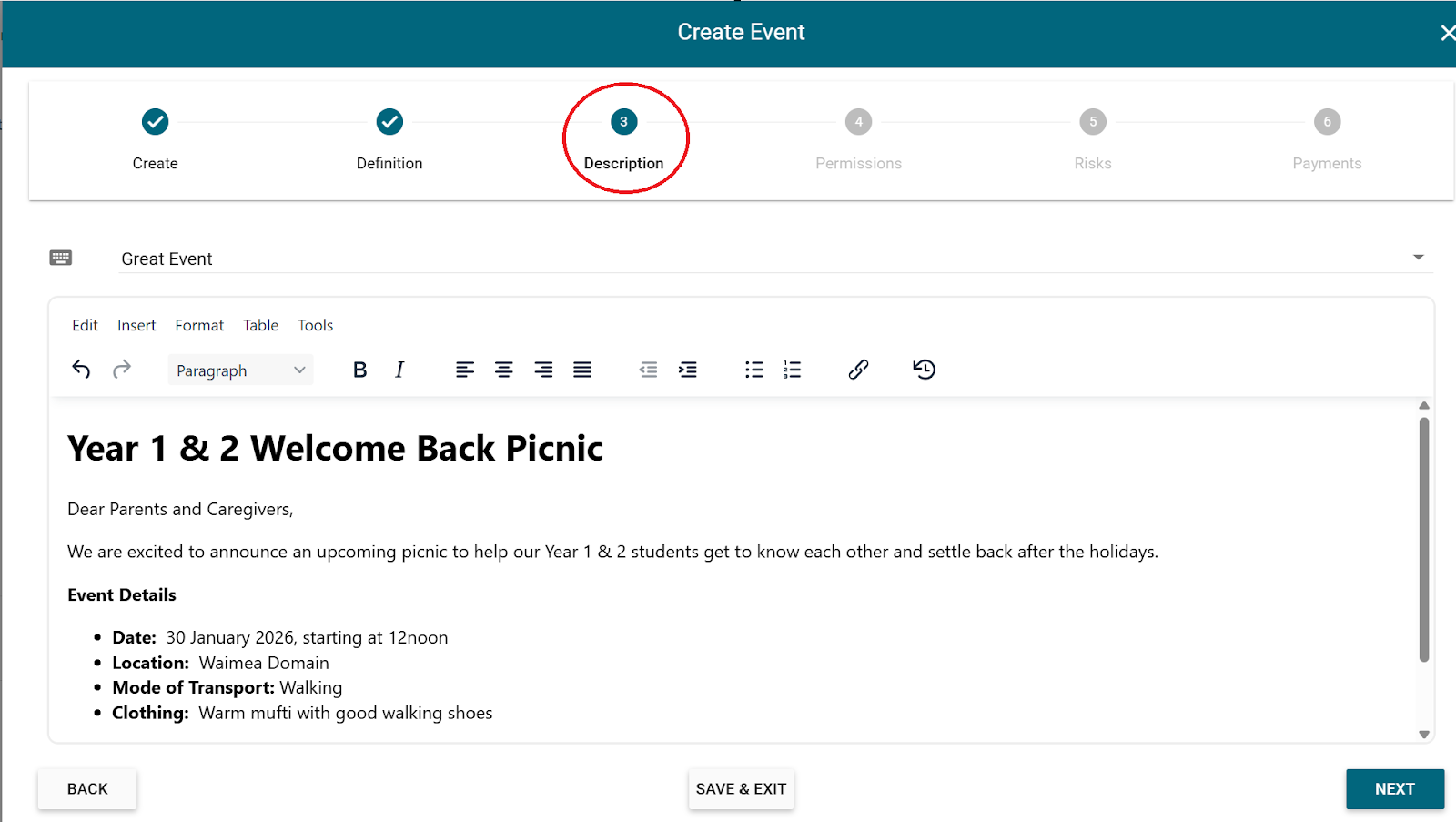The width and height of the screenshot is (1456, 822).
Task: Open the insert link tool
Action: 858,370
